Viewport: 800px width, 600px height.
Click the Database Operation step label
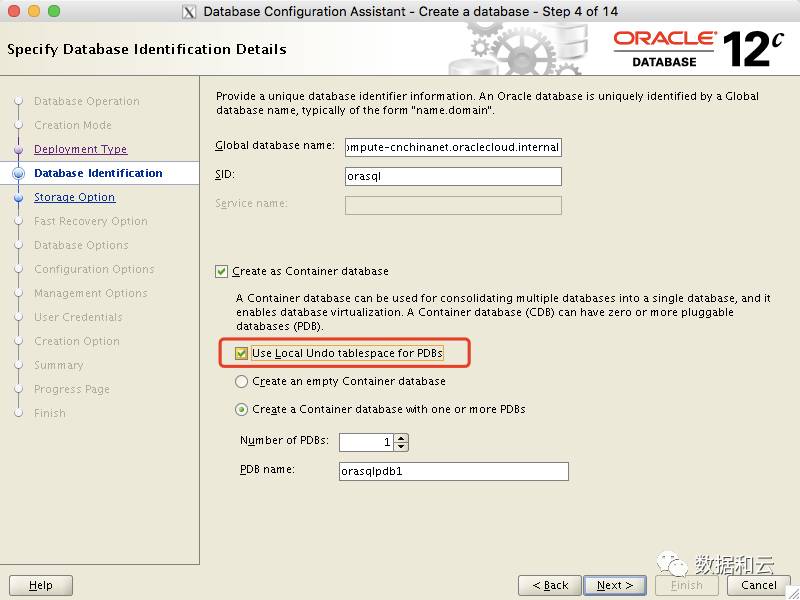tap(87, 101)
